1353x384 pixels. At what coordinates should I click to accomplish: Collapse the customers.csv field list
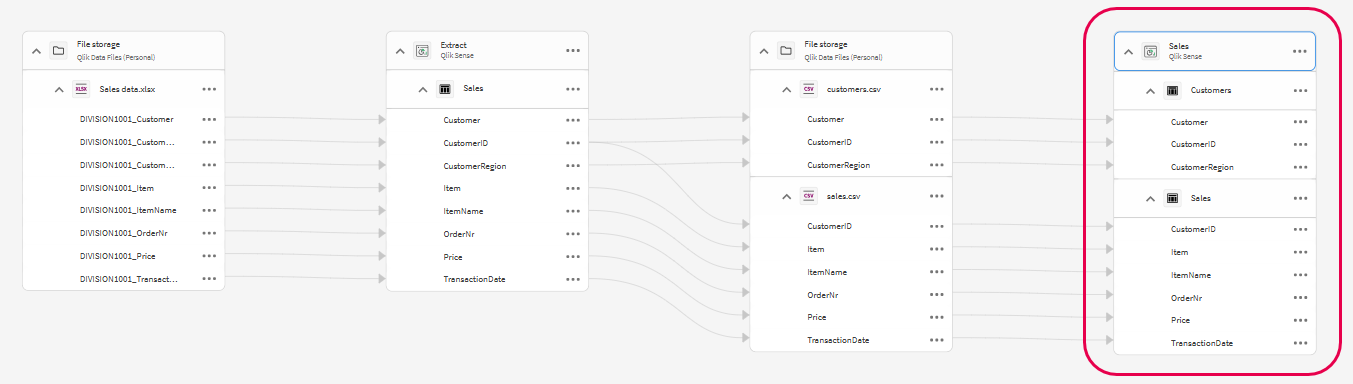point(786,89)
